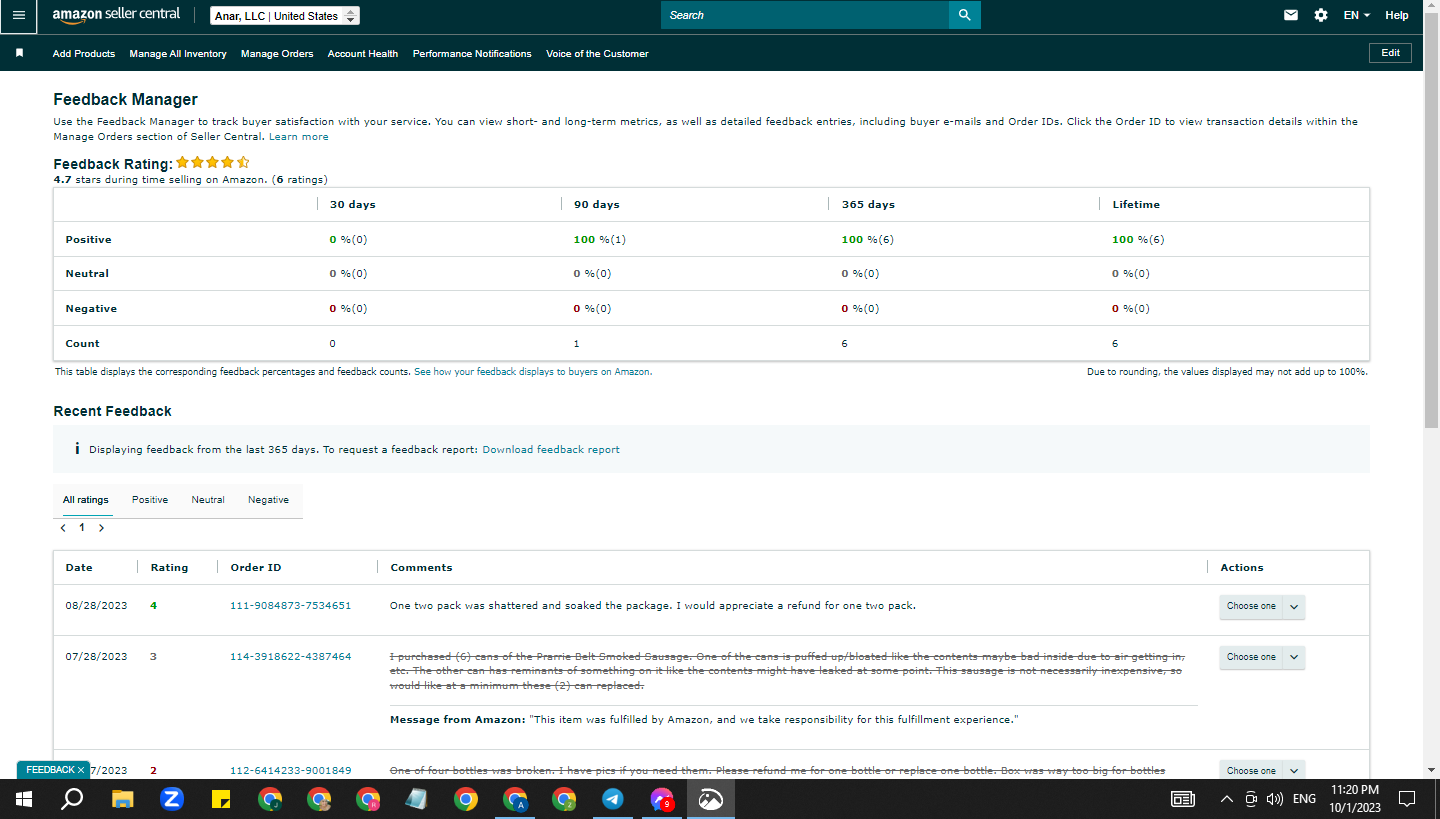The image size is (1440, 819).
Task: Click the Feedback Manager heading
Action: (126, 100)
